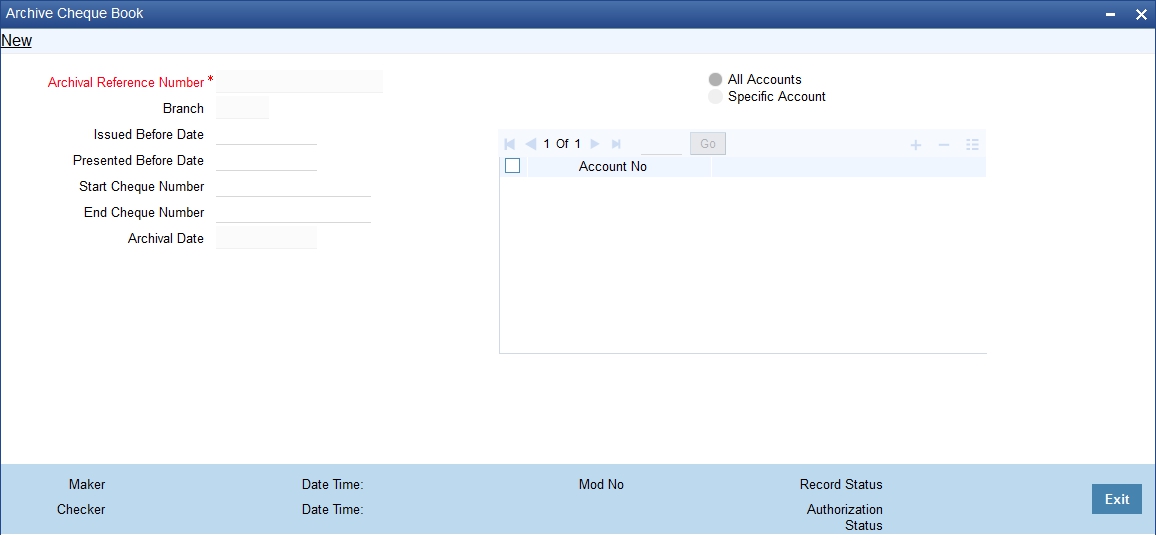Click the Archival Reference Number field
Image resolution: width=1156 pixels, height=541 pixels.
click(300, 81)
